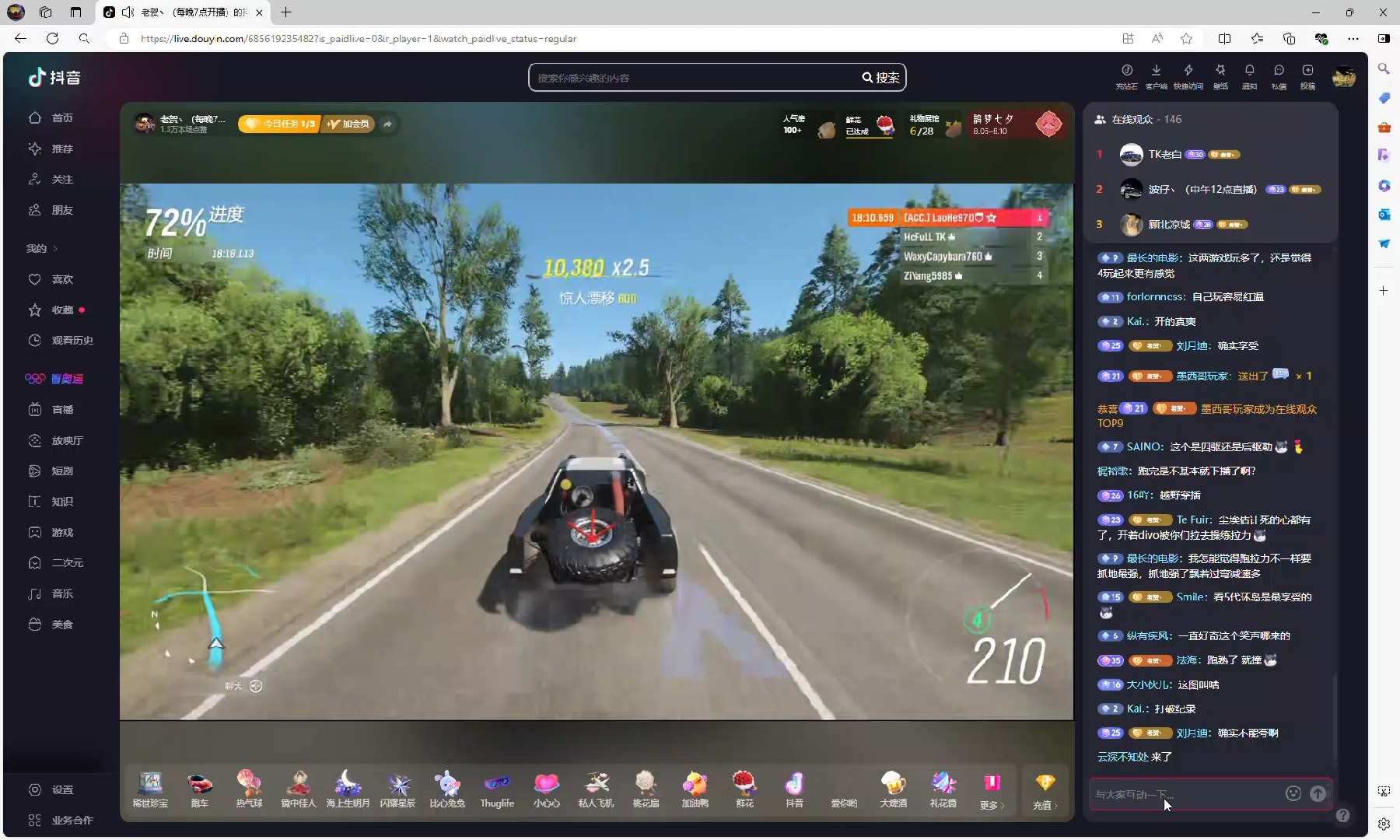
Task: Open 业务合作 business cooperation
Action: (x=61, y=820)
